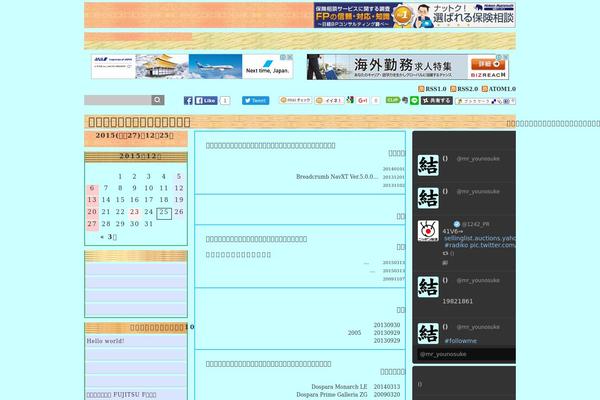Viewport: 600px width, 400px height.
Task: Open the Breadcrumb NavXT Ver.5.0.0 post link
Action: click(337, 176)
